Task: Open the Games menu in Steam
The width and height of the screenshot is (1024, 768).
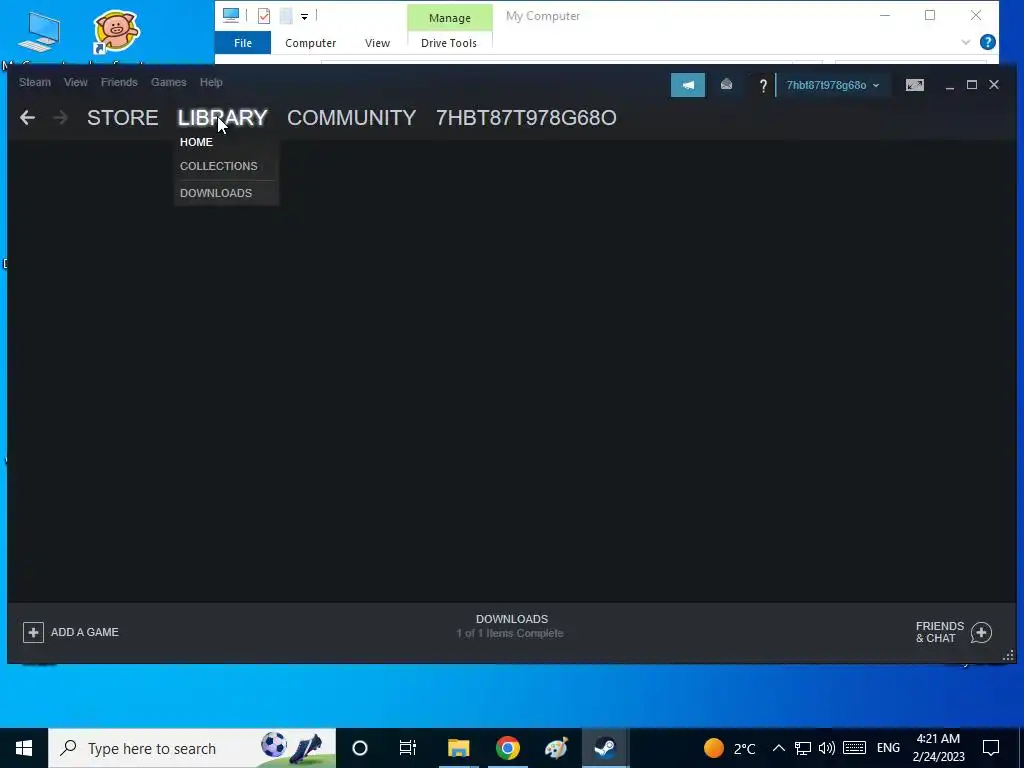Action: click(x=168, y=82)
